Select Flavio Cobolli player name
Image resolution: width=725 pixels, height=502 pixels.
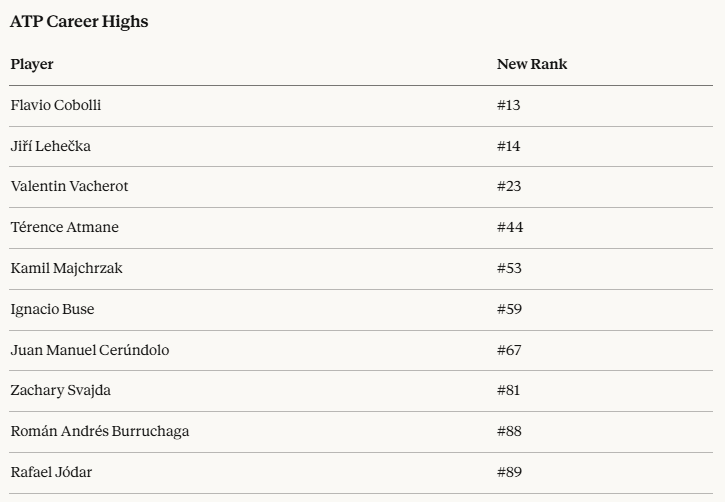click(56, 105)
